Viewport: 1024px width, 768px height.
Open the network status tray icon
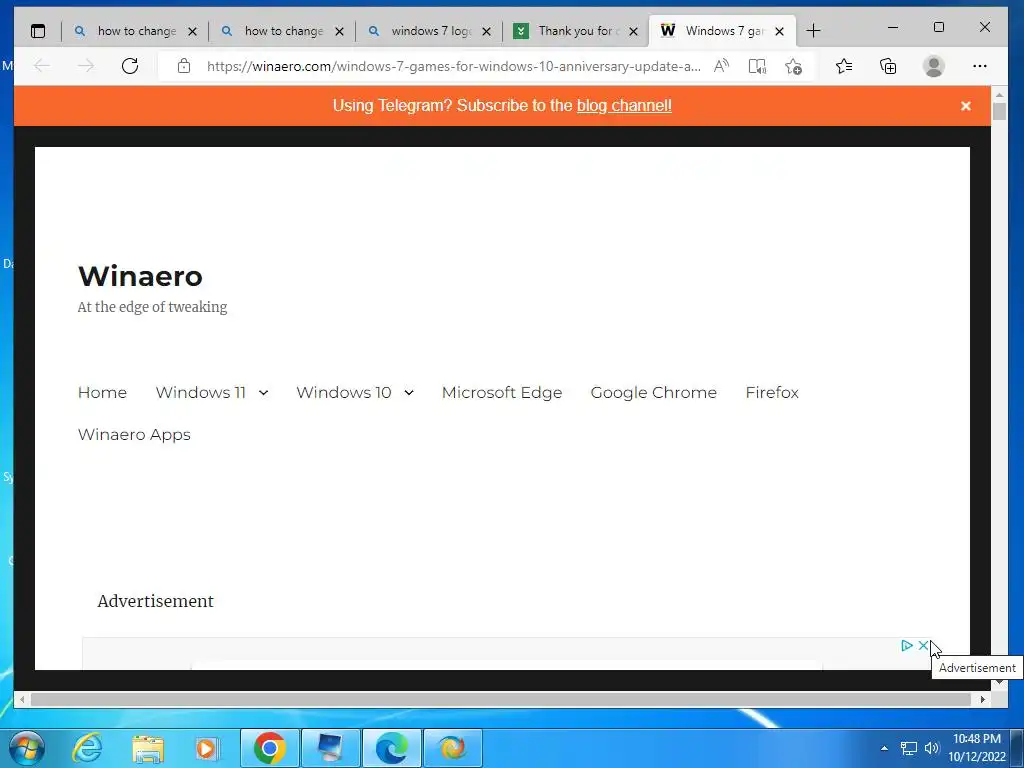coord(908,748)
